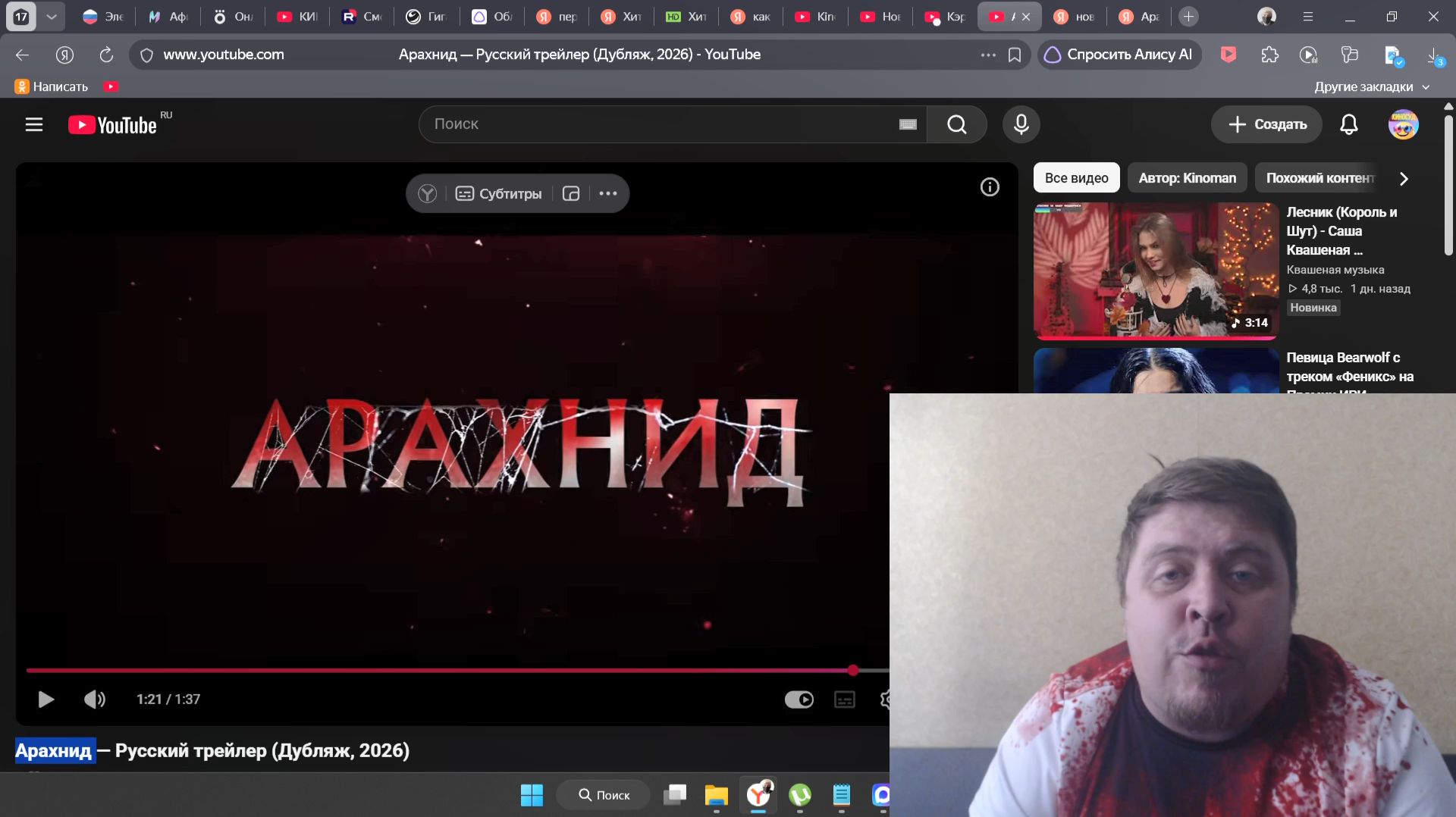Open the Квашеная музыка channel link
This screenshot has width=1456, height=817.
click(x=1335, y=270)
